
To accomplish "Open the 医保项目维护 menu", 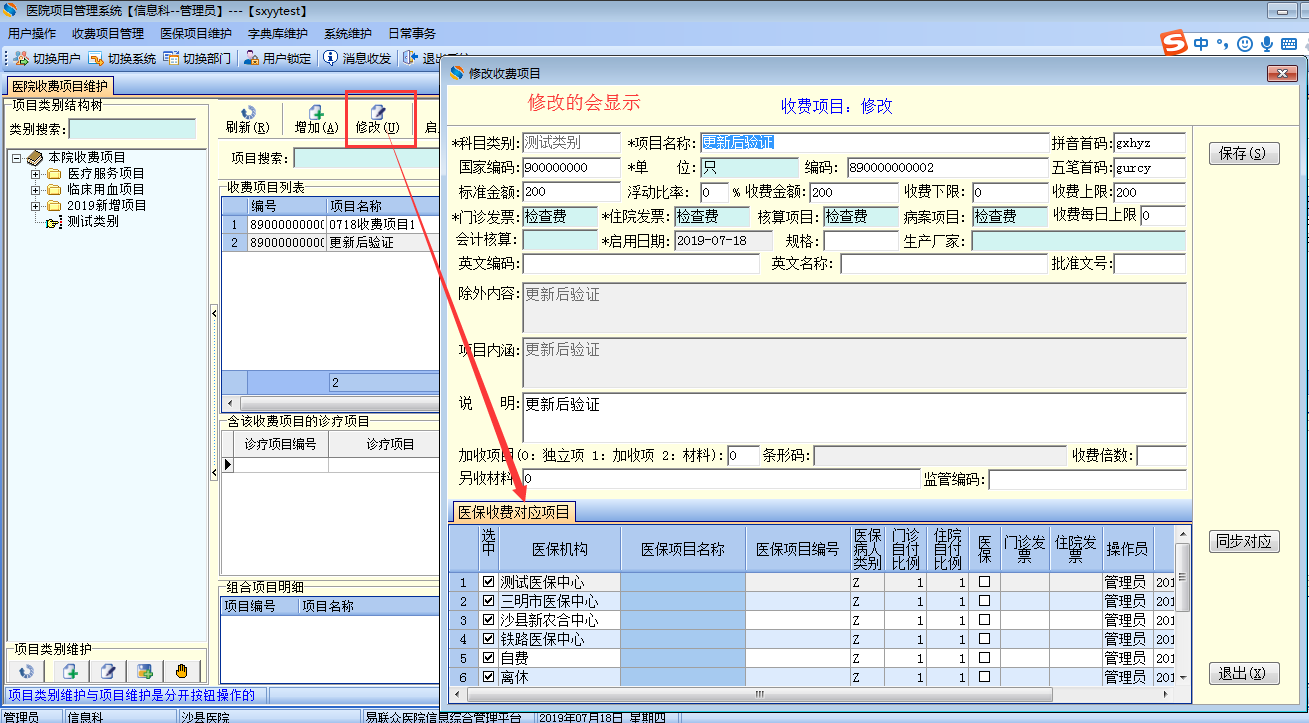I will tap(196, 34).
